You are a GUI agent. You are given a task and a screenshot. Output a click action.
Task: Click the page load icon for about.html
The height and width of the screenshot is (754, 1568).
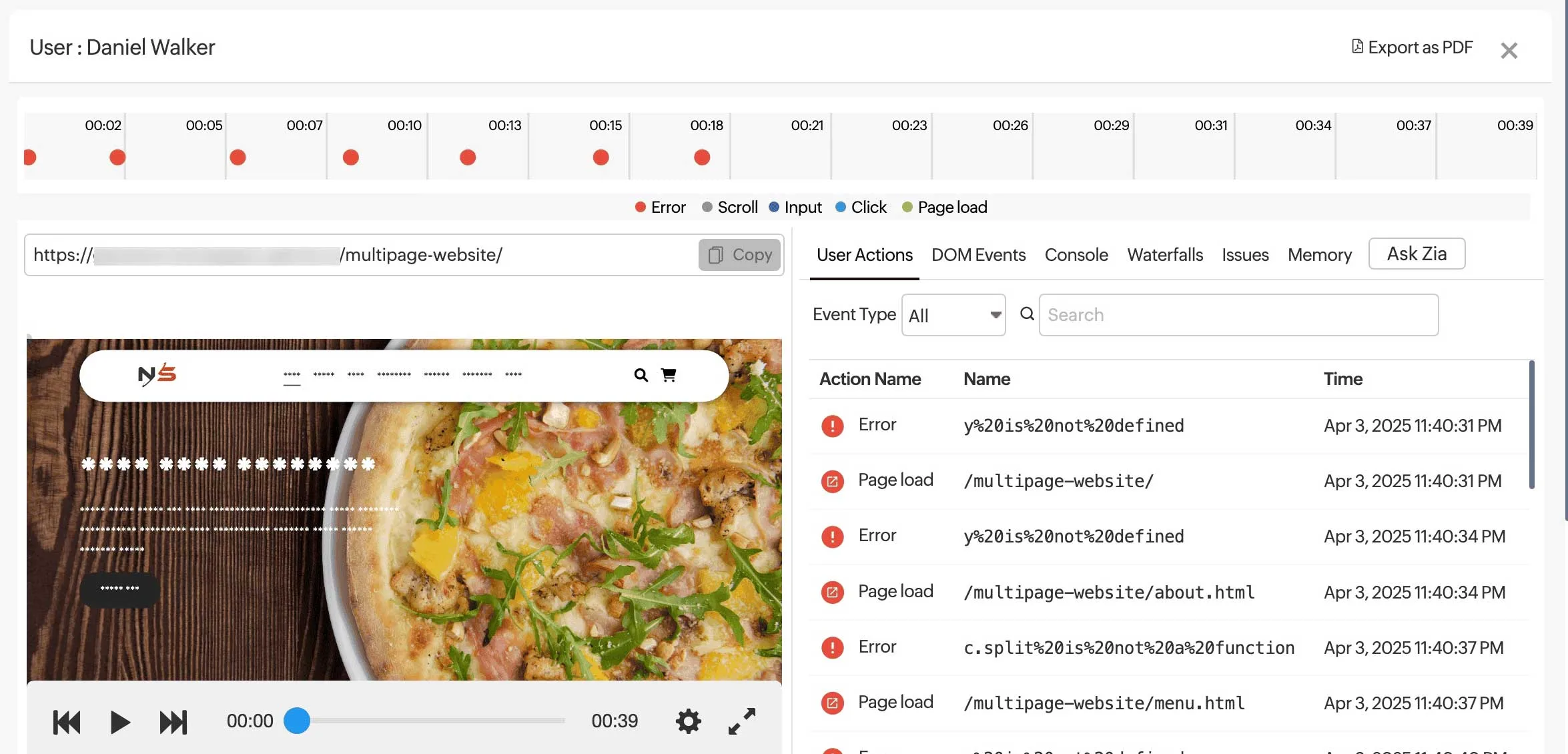pyautogui.click(x=832, y=592)
